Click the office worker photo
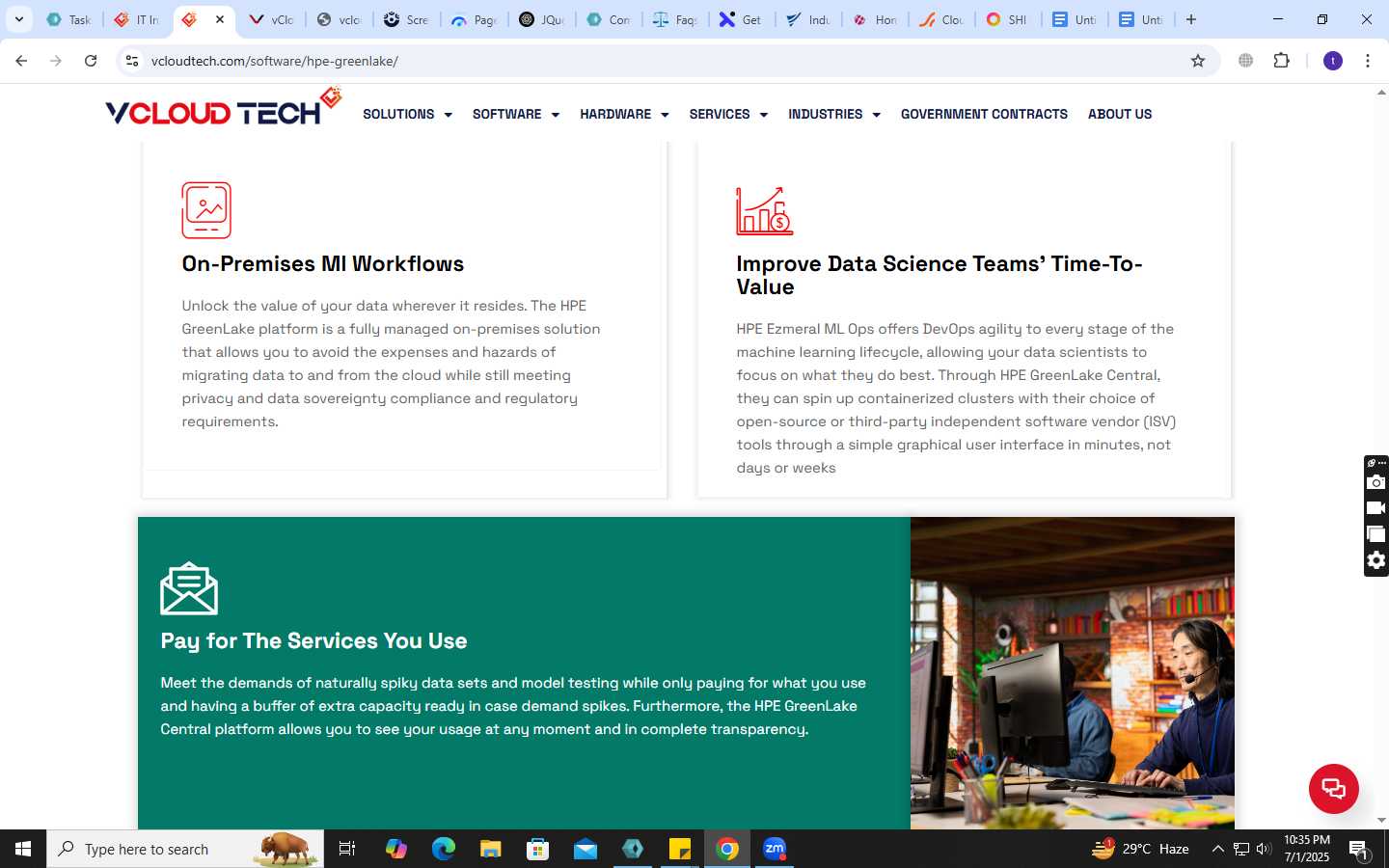Image resolution: width=1389 pixels, height=868 pixels. click(1073, 673)
